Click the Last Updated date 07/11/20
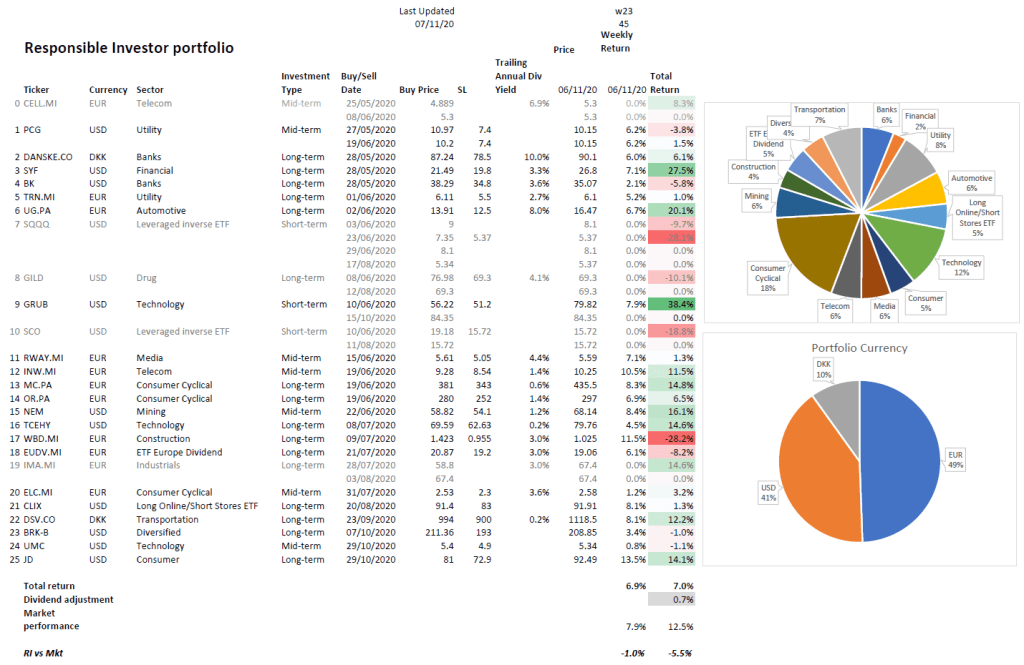Image resolution: width=1024 pixels, height=665 pixels. tap(434, 24)
